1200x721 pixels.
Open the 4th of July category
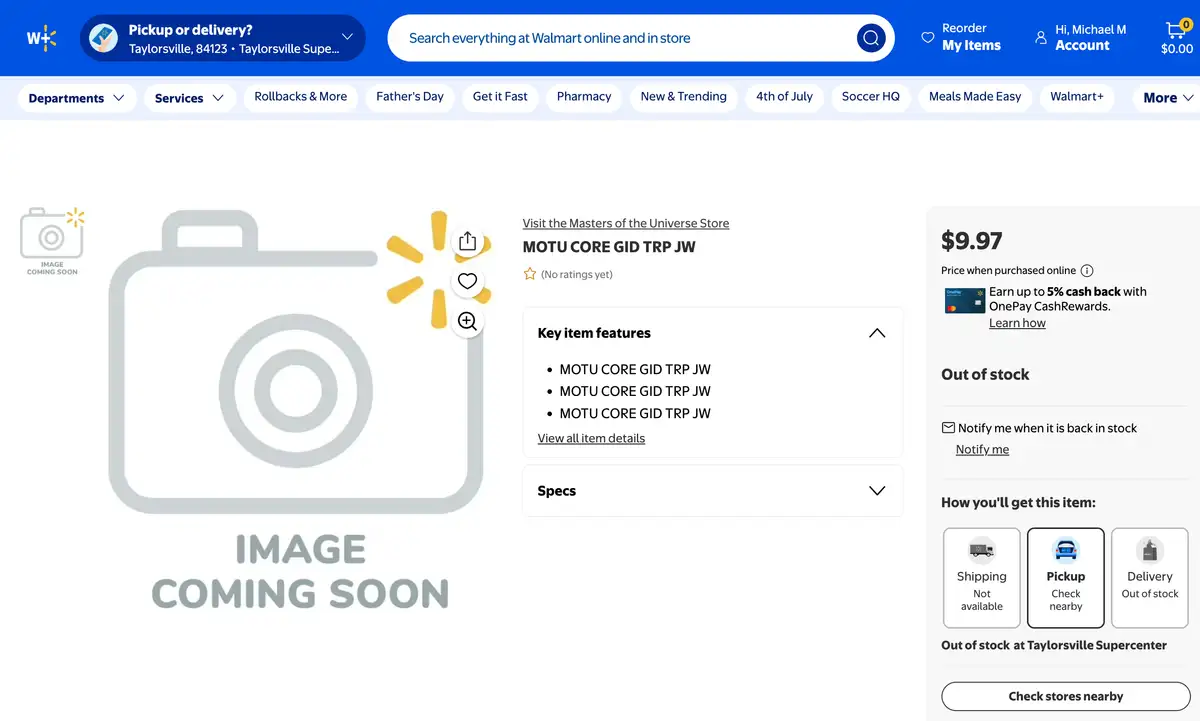pos(784,97)
